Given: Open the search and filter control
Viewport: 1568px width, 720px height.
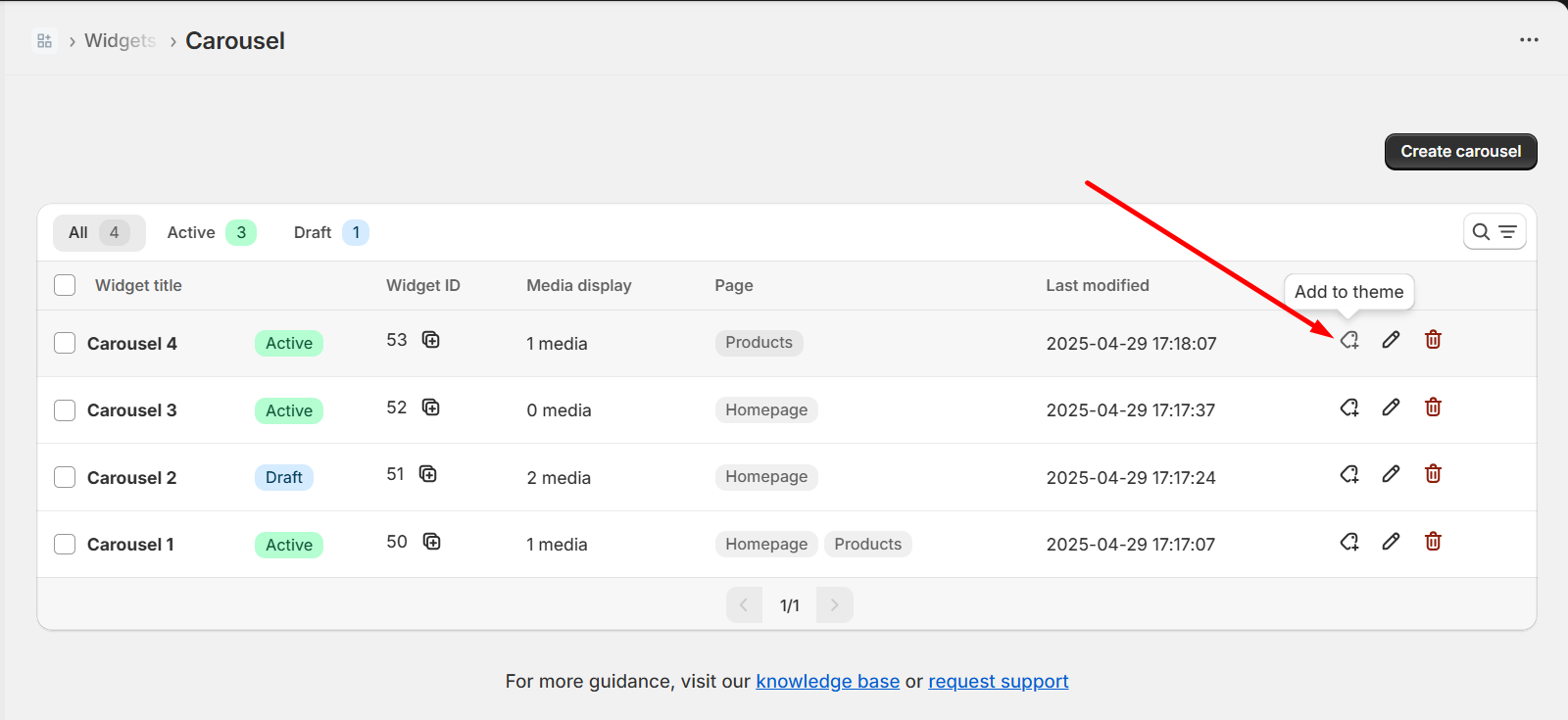Looking at the screenshot, I should (x=1494, y=232).
